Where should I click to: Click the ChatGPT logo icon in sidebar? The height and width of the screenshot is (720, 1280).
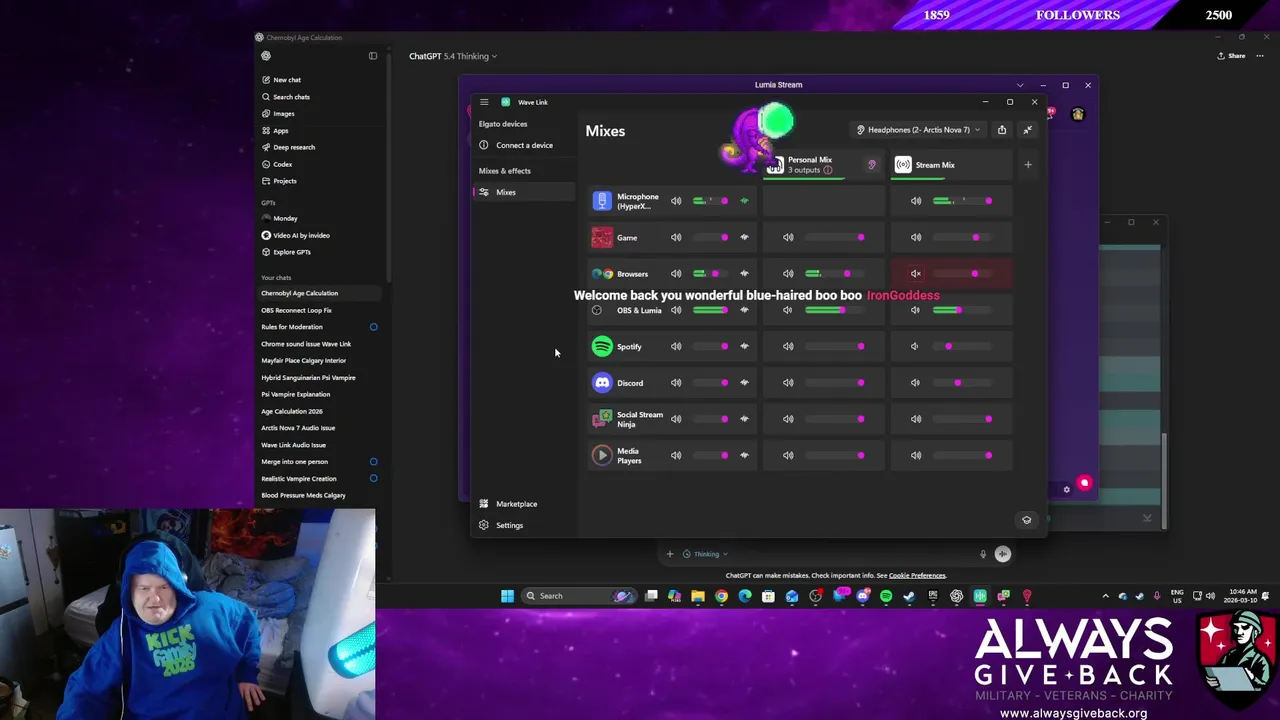click(266, 56)
